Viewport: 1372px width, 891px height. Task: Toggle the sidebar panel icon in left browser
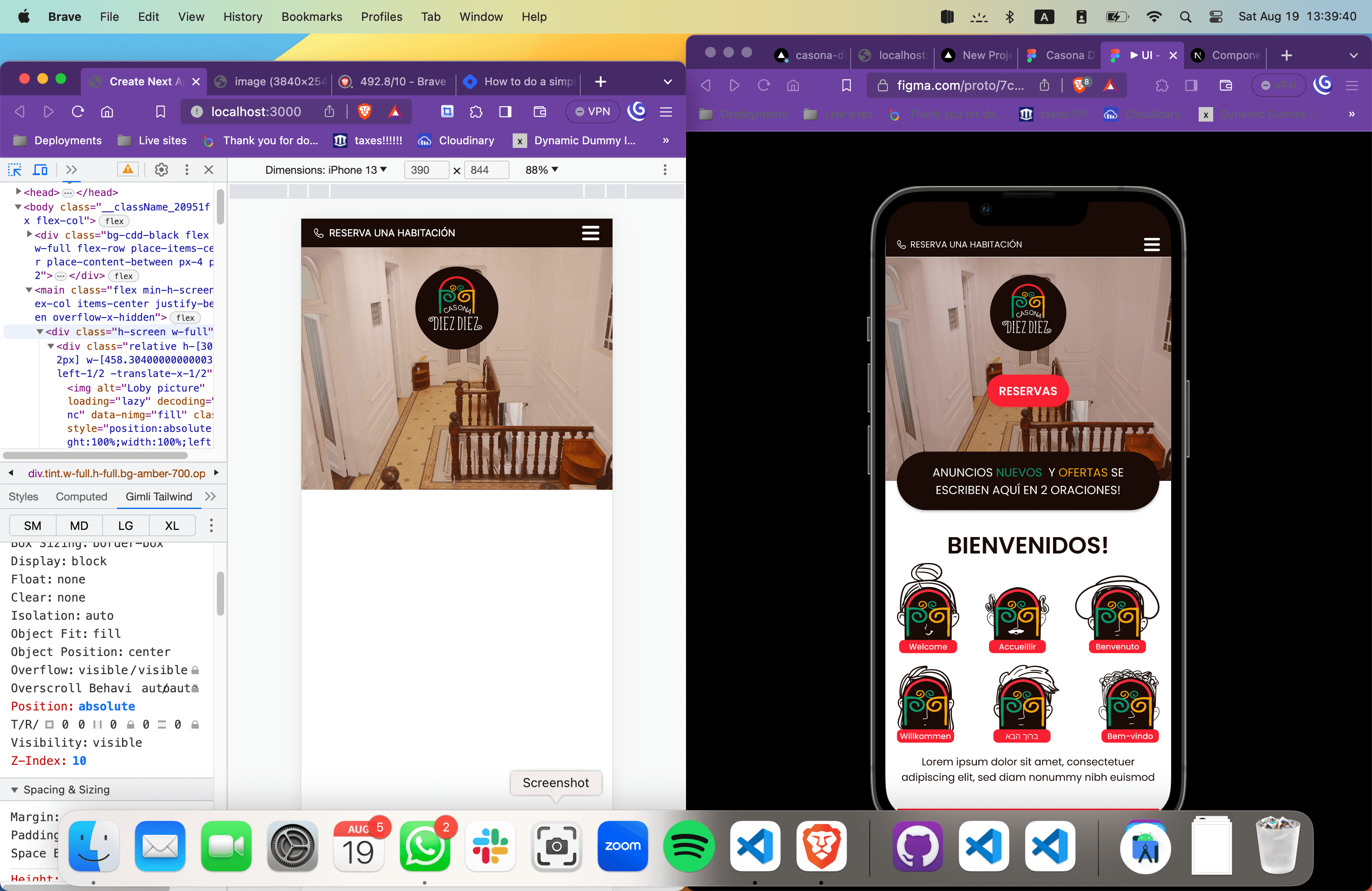point(505,111)
